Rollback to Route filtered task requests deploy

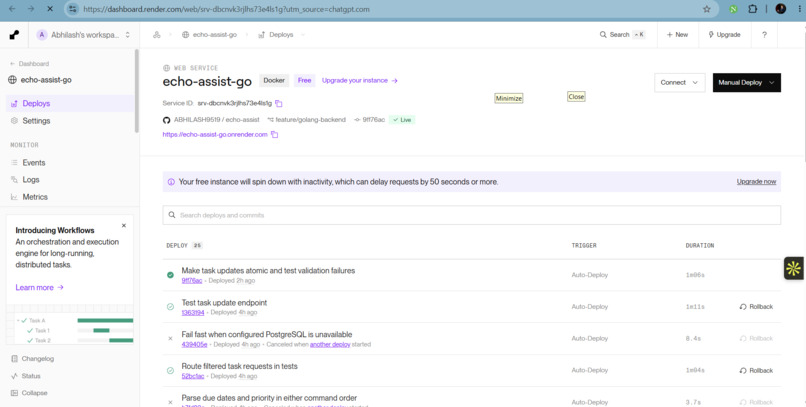pos(756,371)
